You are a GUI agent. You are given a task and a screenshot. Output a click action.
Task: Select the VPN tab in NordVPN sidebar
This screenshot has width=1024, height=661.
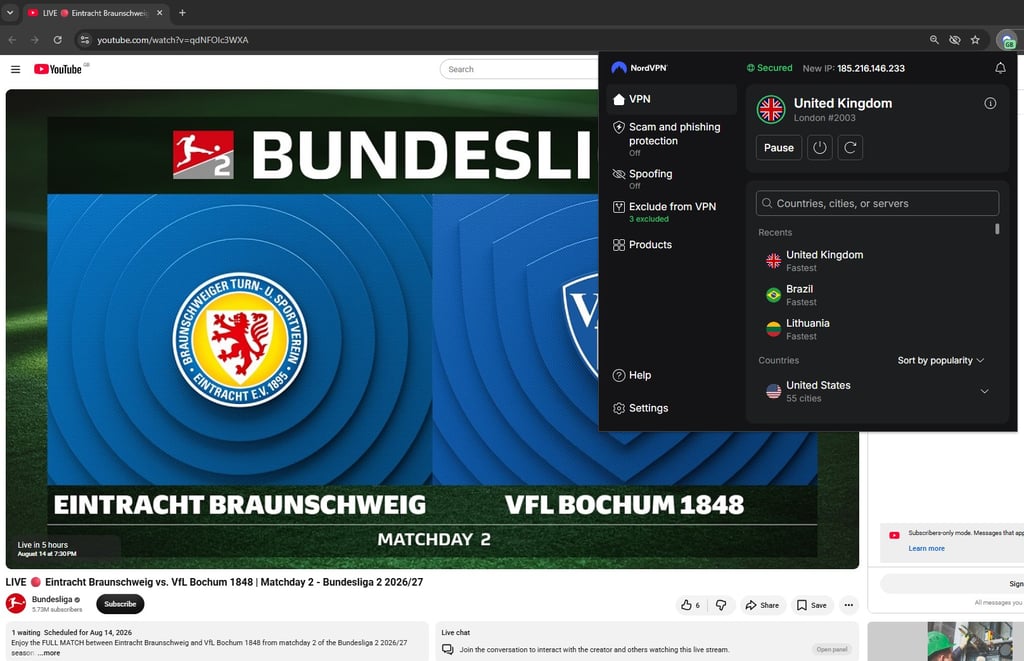(x=671, y=99)
